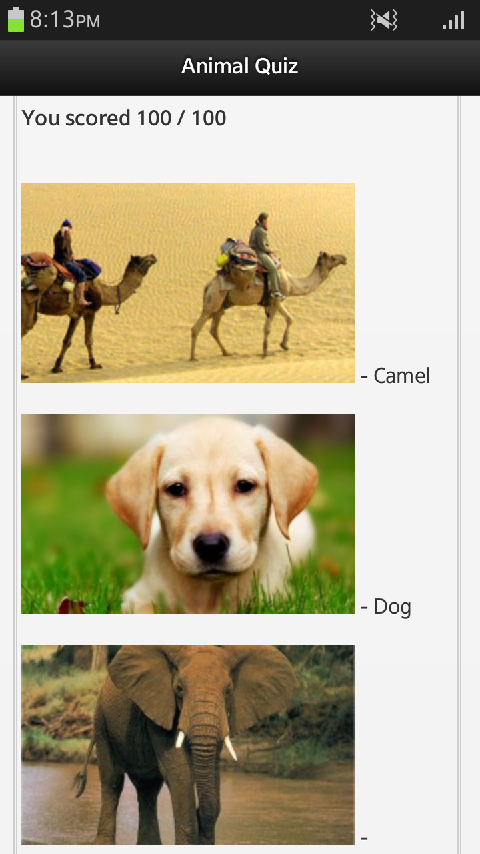
Task: Click the Animal Quiz title
Action: click(240, 66)
